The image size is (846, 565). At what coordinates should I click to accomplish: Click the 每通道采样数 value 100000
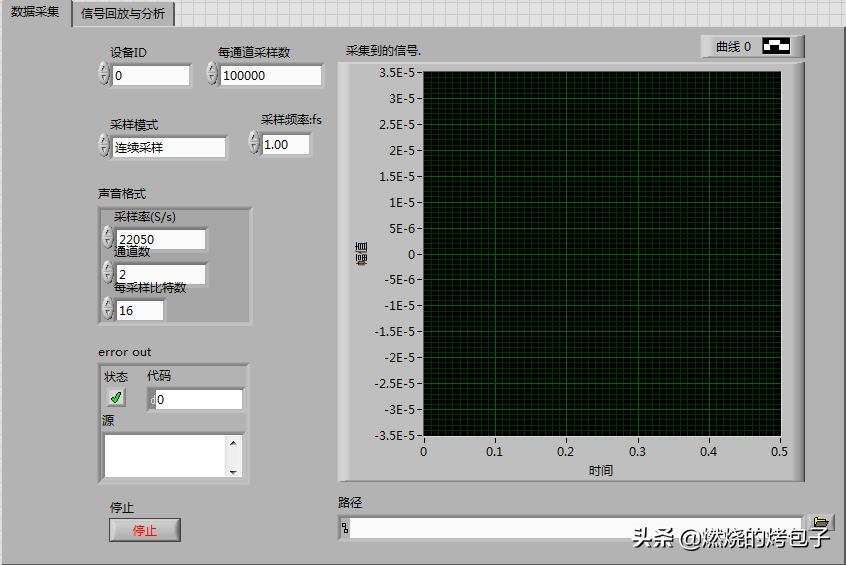pyautogui.click(x=271, y=76)
